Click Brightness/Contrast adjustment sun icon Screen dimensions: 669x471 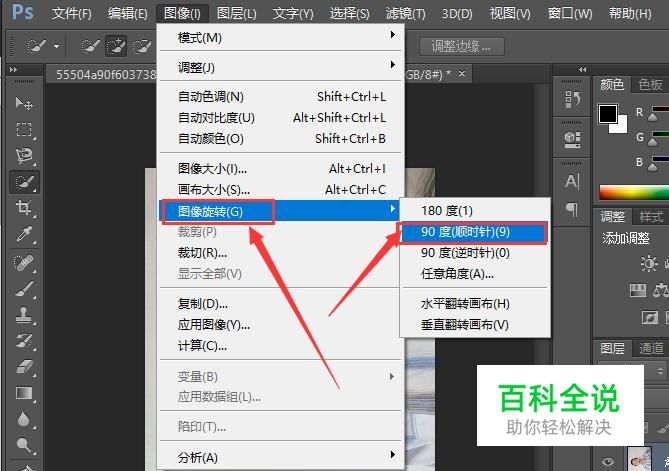(649, 263)
